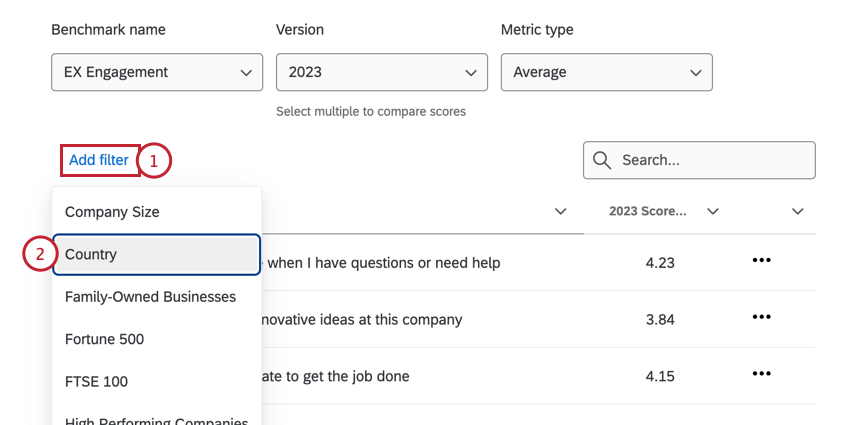Click the search magnifier icon

tap(602, 160)
